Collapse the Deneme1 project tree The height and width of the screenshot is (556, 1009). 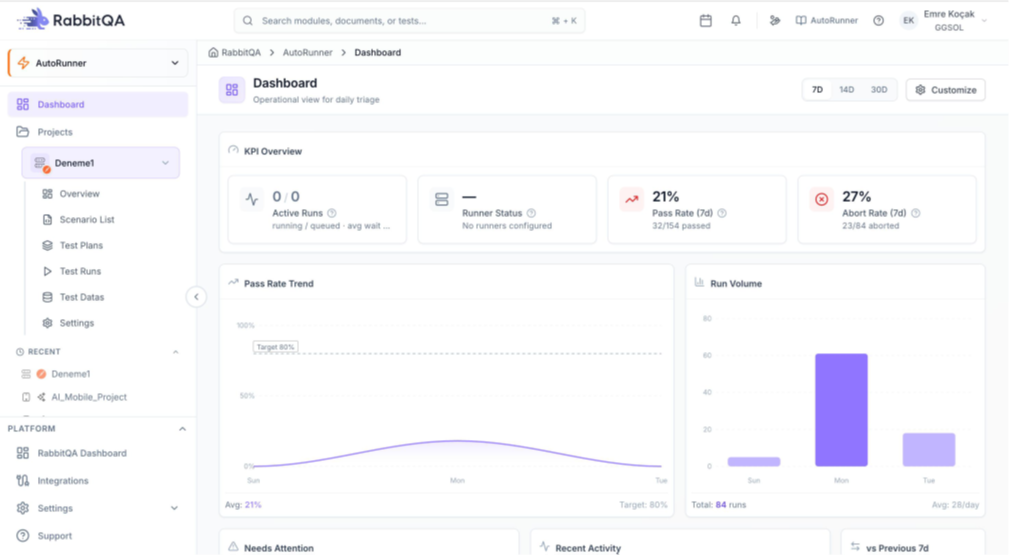point(166,163)
